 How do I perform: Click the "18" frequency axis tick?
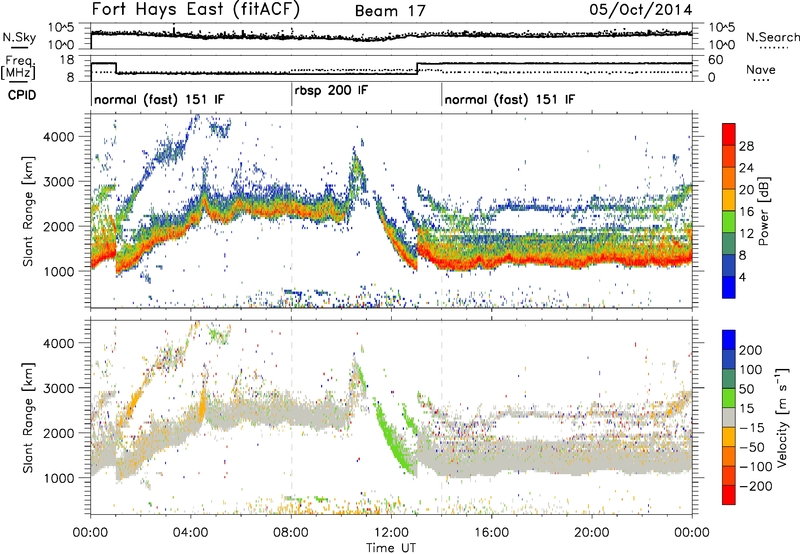(x=67, y=60)
